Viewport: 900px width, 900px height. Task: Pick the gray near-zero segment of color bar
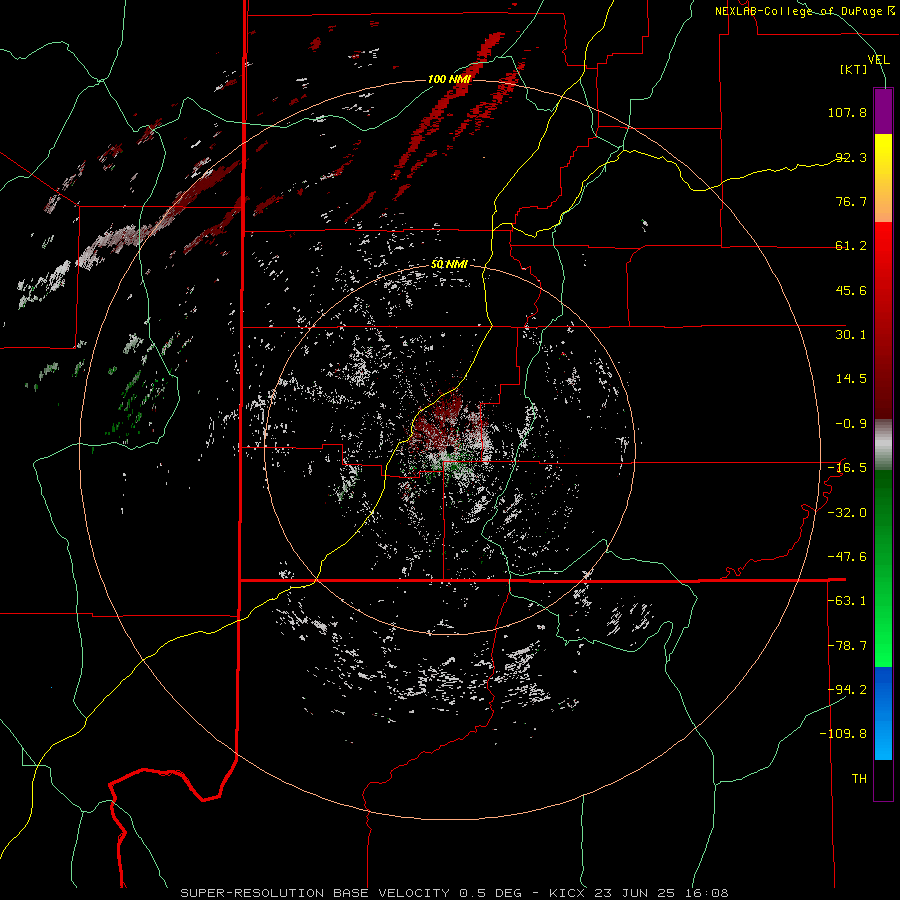(x=883, y=445)
